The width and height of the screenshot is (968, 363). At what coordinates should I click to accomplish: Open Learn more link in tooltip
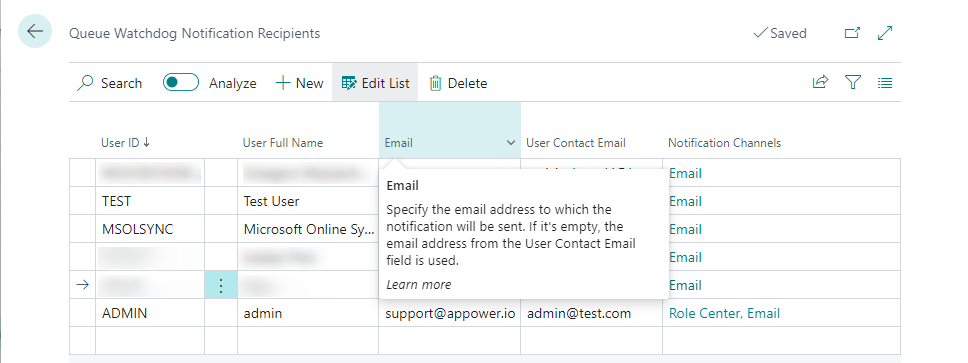click(x=419, y=285)
